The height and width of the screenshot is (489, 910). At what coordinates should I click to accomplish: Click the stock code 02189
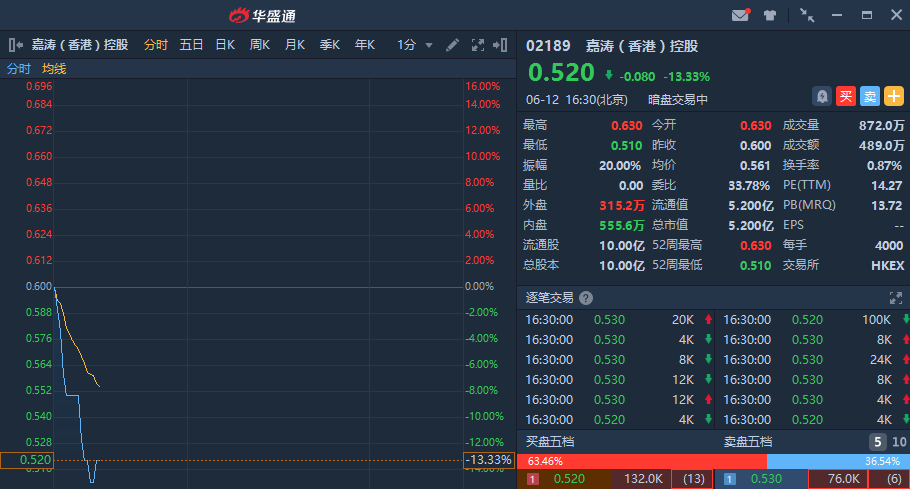click(x=548, y=46)
